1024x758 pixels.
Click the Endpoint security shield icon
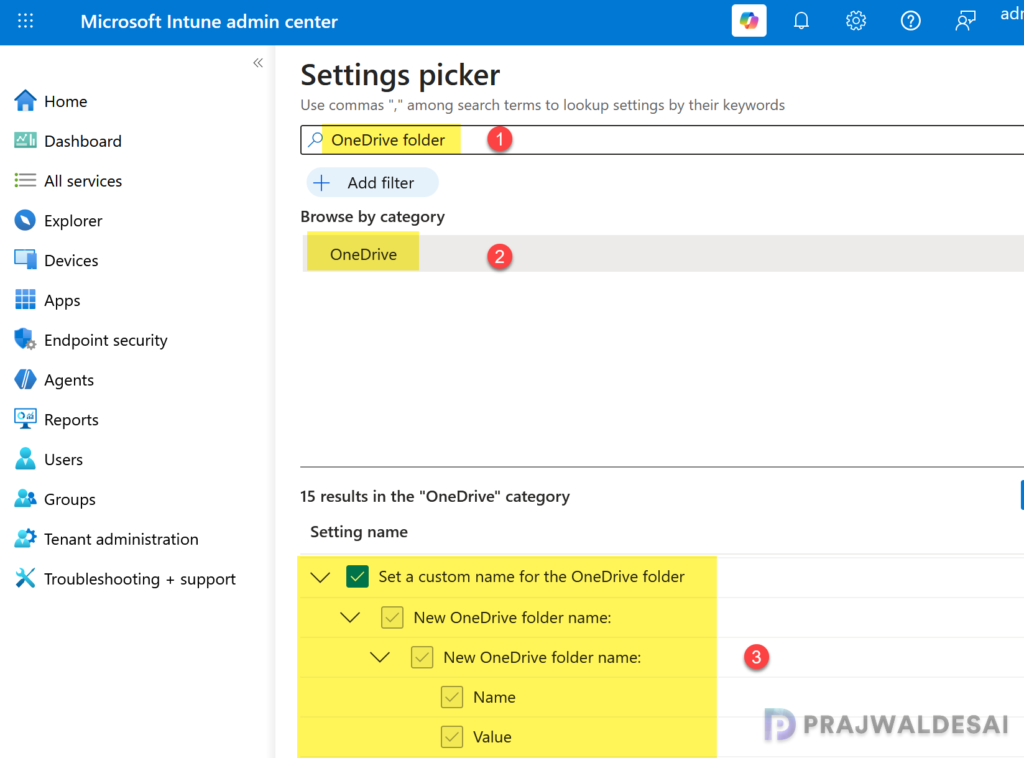click(25, 340)
